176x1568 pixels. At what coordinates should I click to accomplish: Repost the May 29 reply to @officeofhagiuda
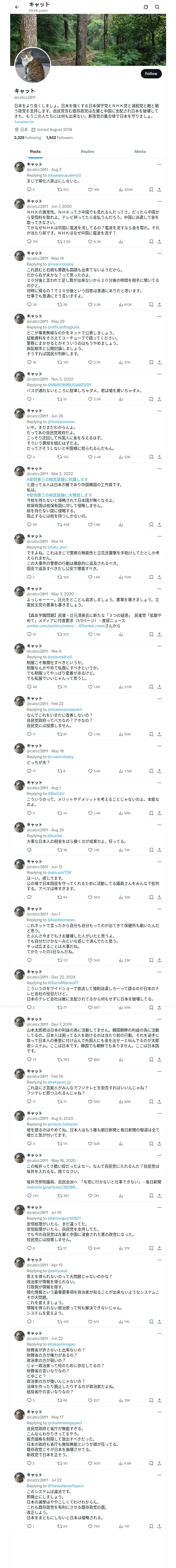coord(59,362)
